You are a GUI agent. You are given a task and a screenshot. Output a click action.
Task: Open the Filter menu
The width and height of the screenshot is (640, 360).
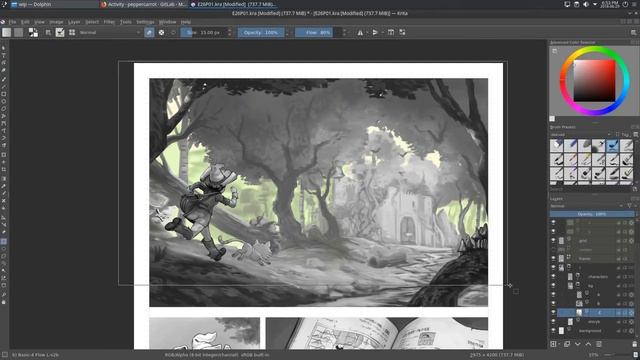point(109,22)
